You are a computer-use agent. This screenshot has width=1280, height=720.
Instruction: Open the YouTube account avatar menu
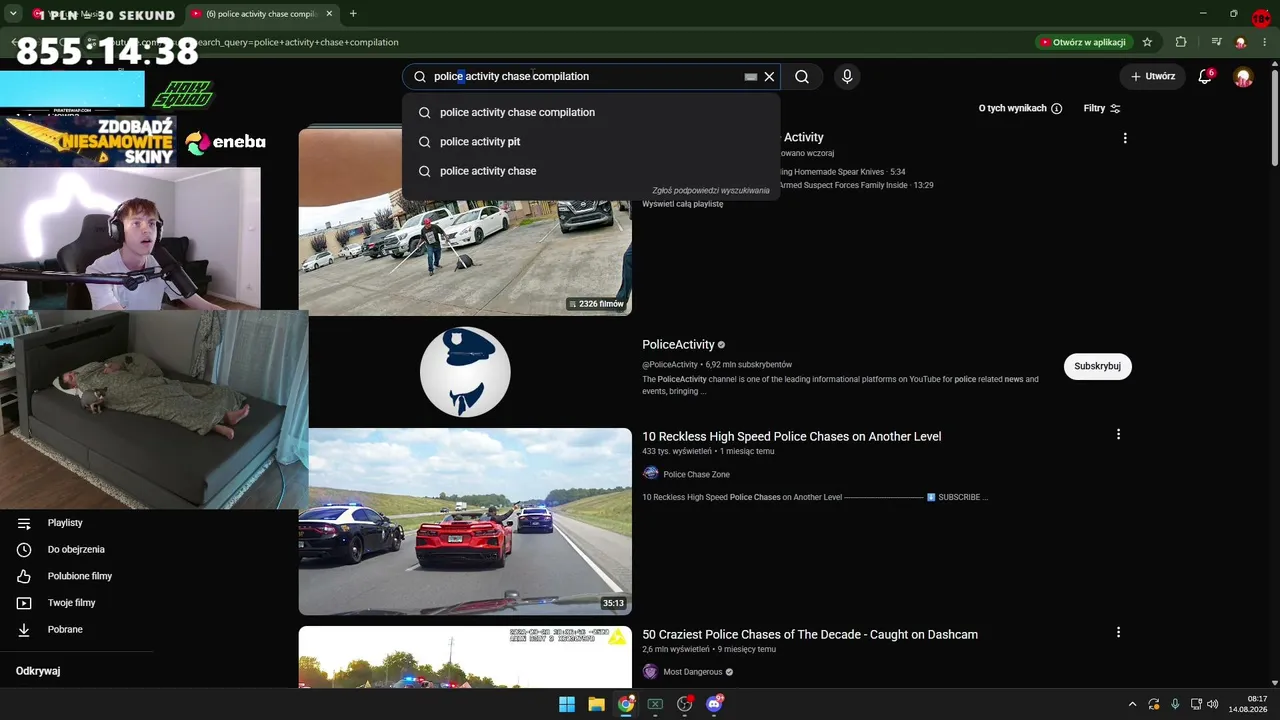click(1243, 77)
